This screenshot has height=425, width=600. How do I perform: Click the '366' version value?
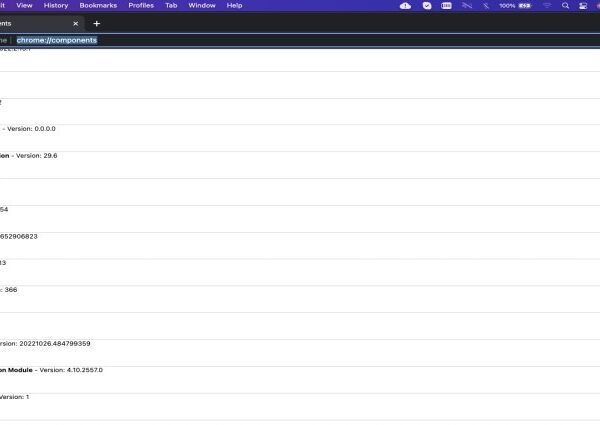11,290
